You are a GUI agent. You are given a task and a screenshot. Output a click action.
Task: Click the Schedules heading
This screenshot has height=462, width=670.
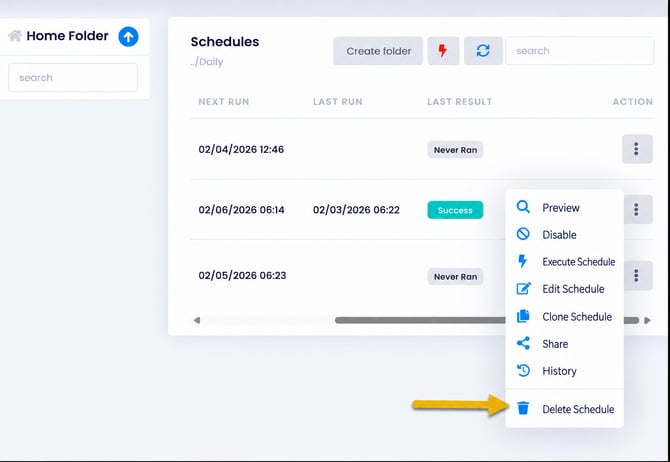pyautogui.click(x=225, y=41)
